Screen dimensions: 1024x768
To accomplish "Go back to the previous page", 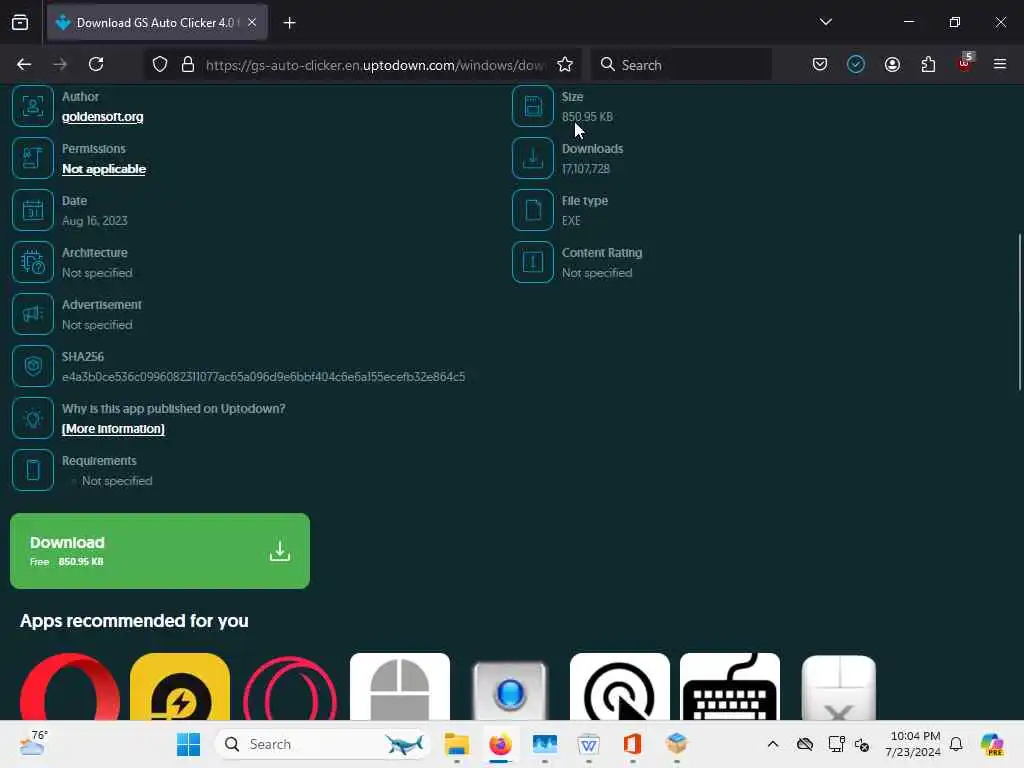I will (x=24, y=64).
